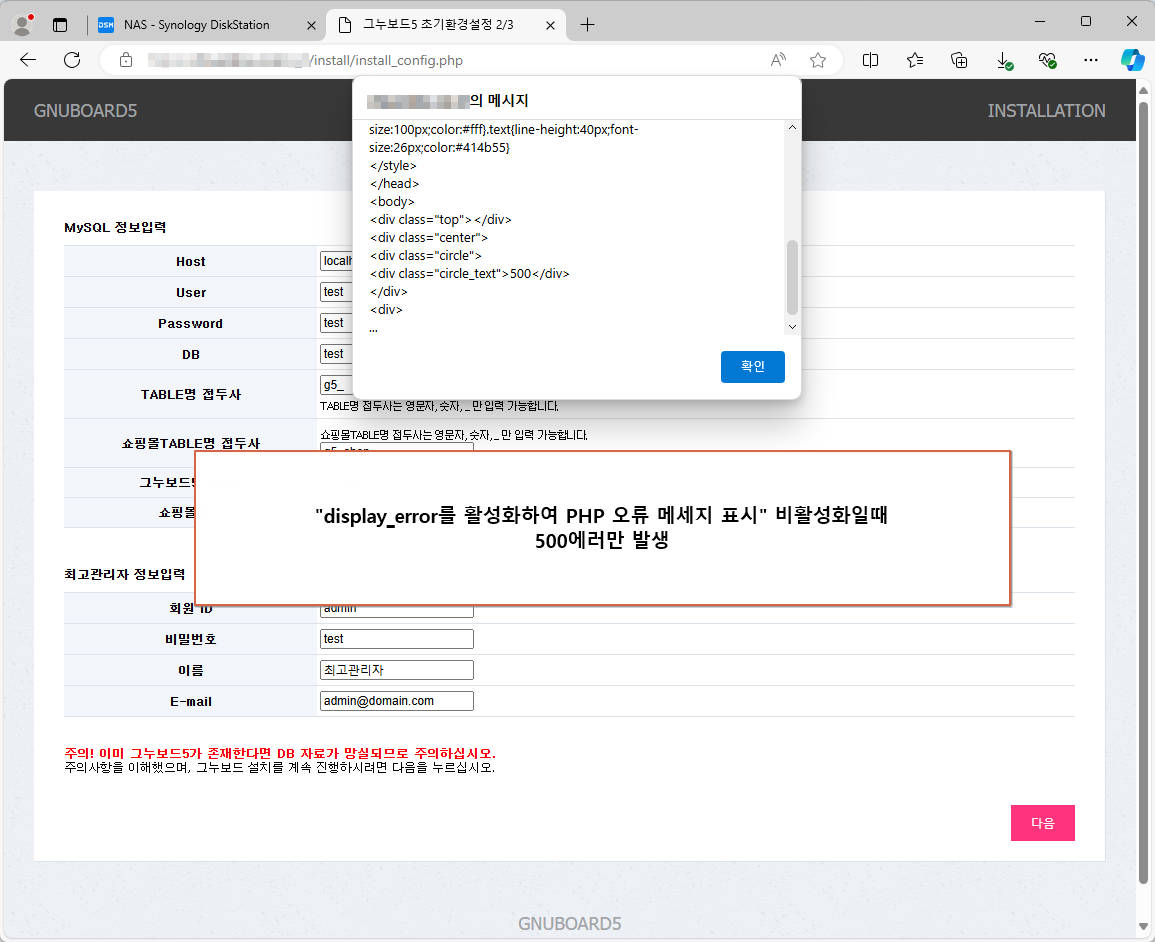
Task: Click the page scrollbar up arrow
Action: (1143, 91)
